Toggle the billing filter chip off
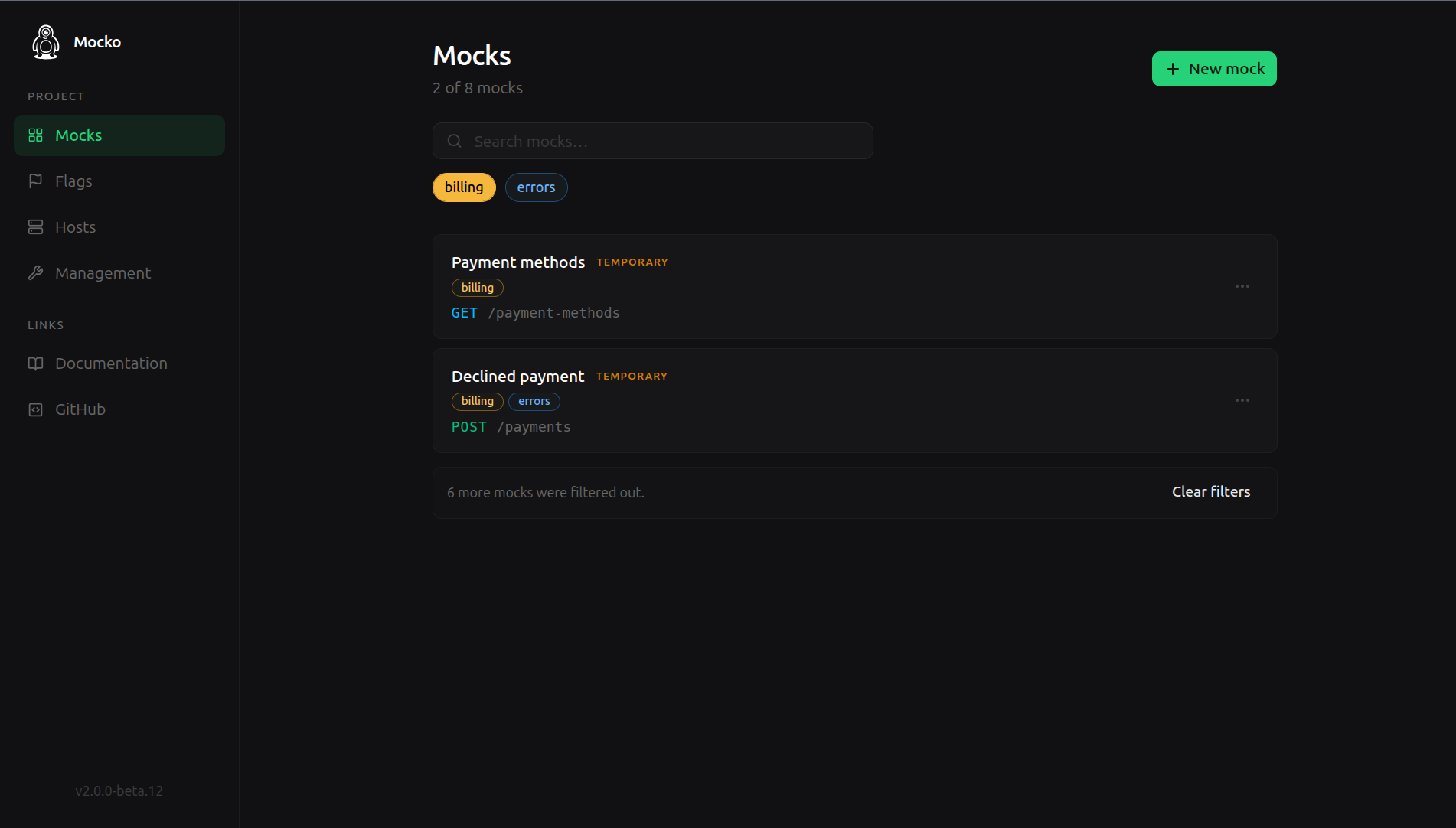The image size is (1456, 828). 464,187
